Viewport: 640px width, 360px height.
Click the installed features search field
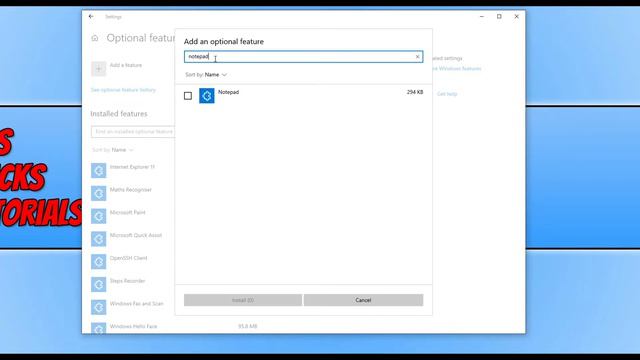pos(133,132)
